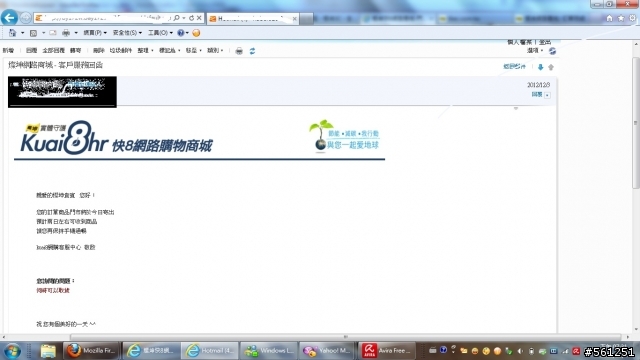Open the 工具(O) menu
This screenshot has height=360, width=640.
coord(160,33)
